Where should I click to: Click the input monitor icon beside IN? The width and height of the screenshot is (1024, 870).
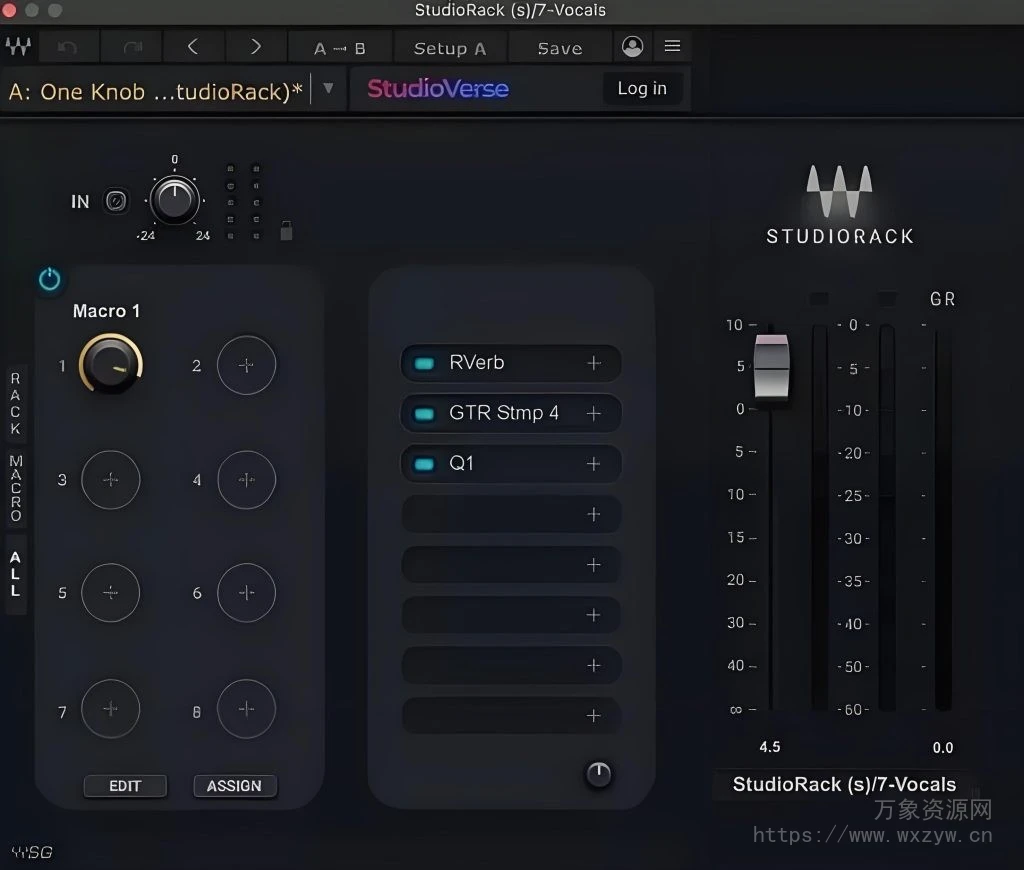click(116, 201)
